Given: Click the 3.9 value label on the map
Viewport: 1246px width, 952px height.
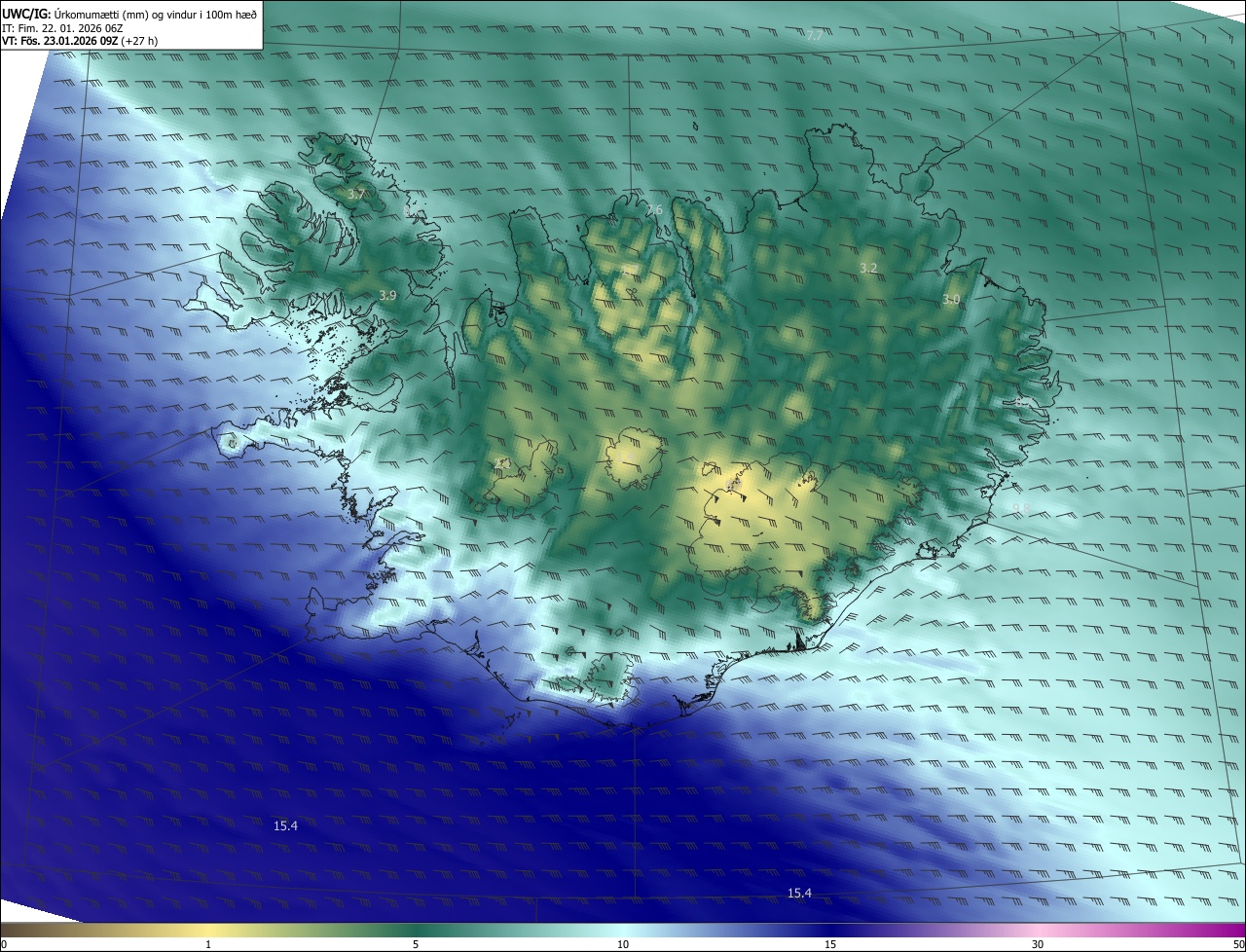Looking at the screenshot, I should (387, 295).
